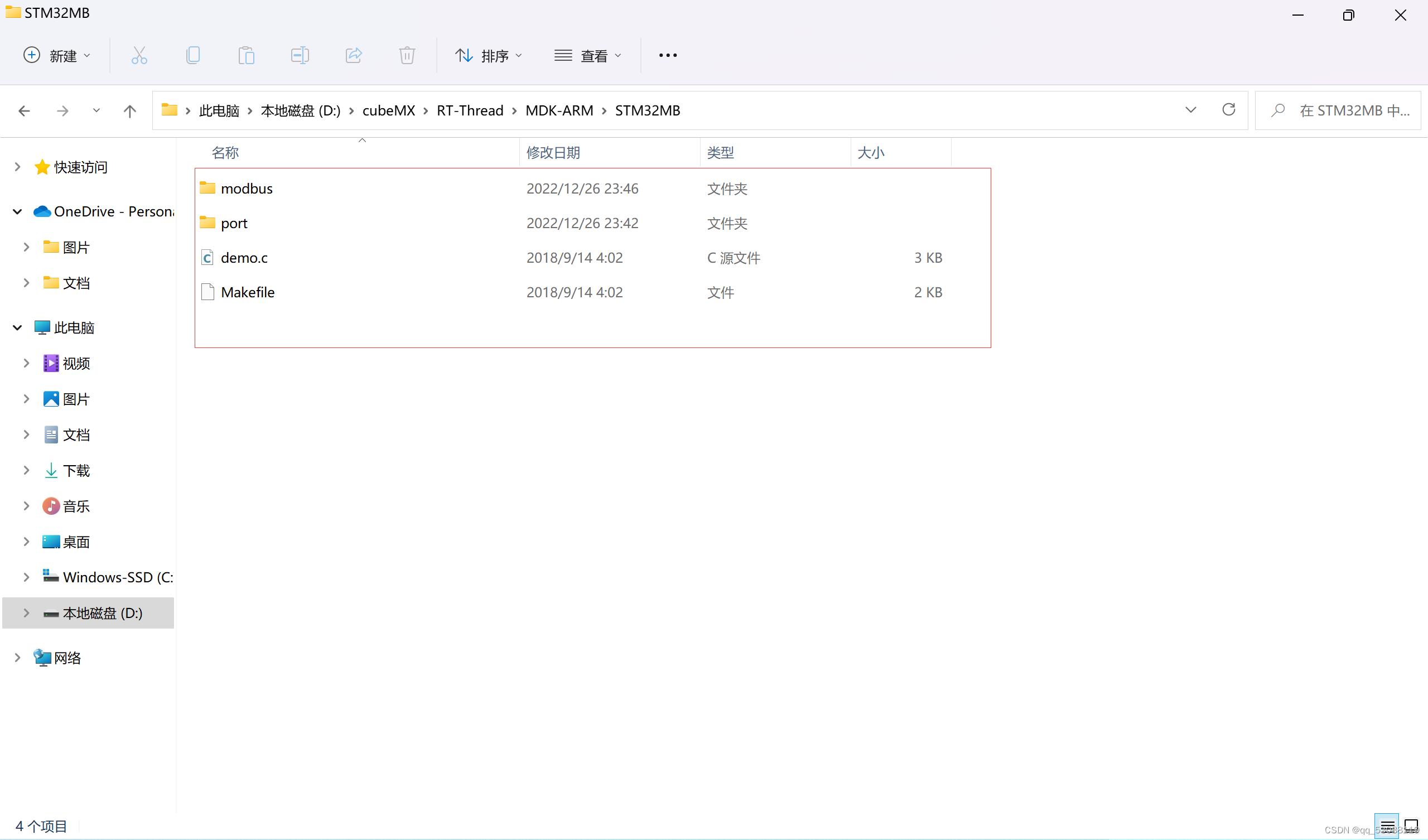Select 桌面 in navigation pane
The height and width of the screenshot is (840, 1428).
76,542
